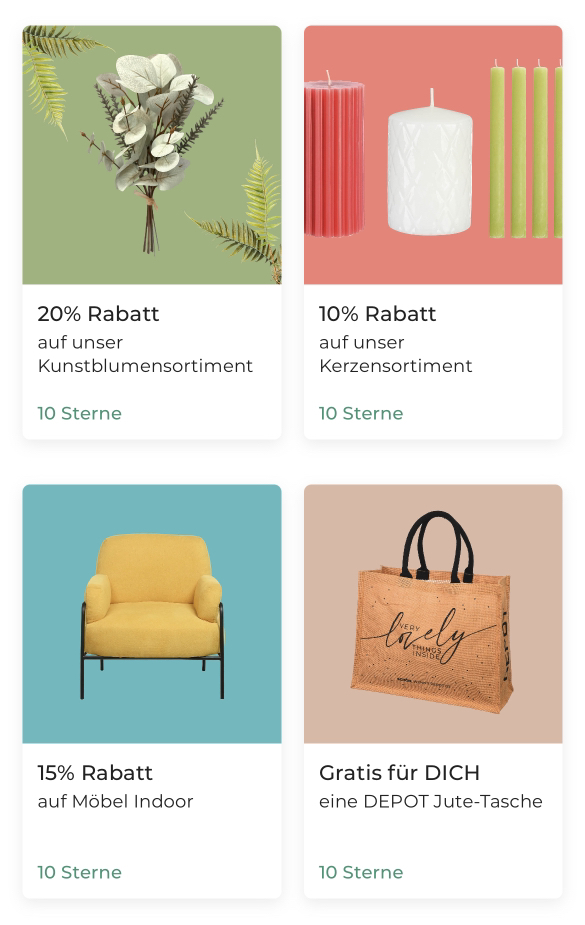This screenshot has height=925, width=585.
Task: Click the red ribbed pillar candle
Action: click(334, 156)
